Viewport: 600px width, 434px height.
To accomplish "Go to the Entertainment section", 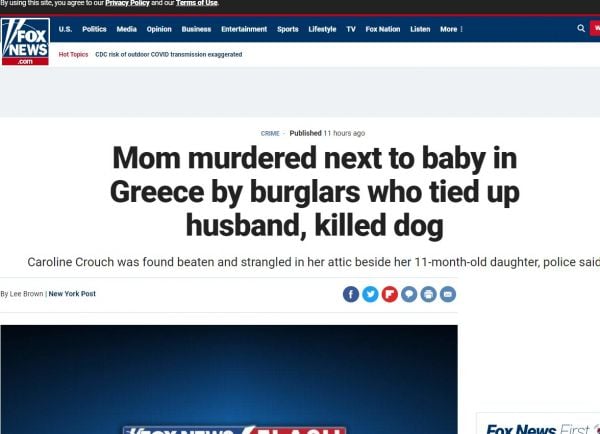I will (244, 29).
